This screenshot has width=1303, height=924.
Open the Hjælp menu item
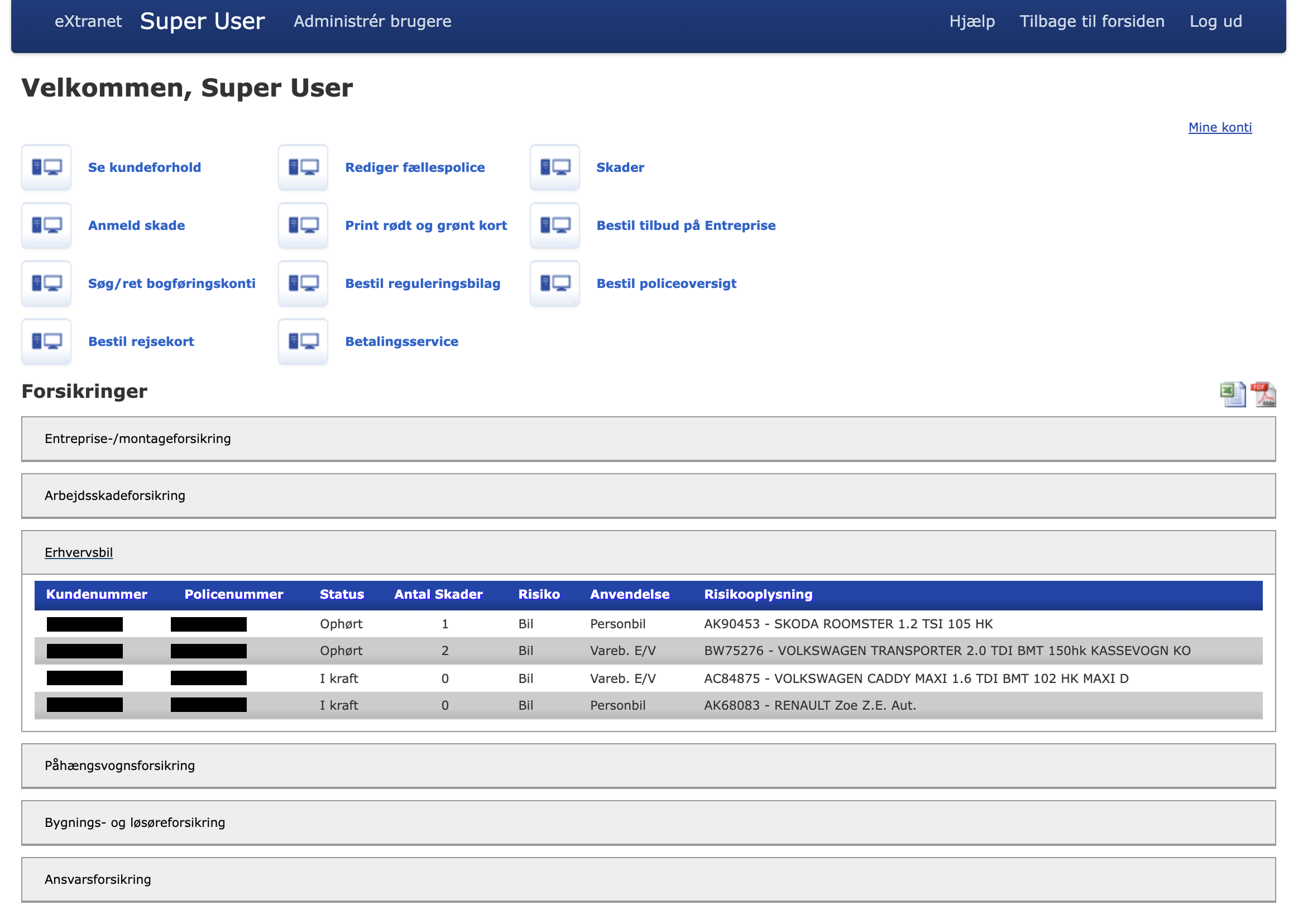[972, 21]
